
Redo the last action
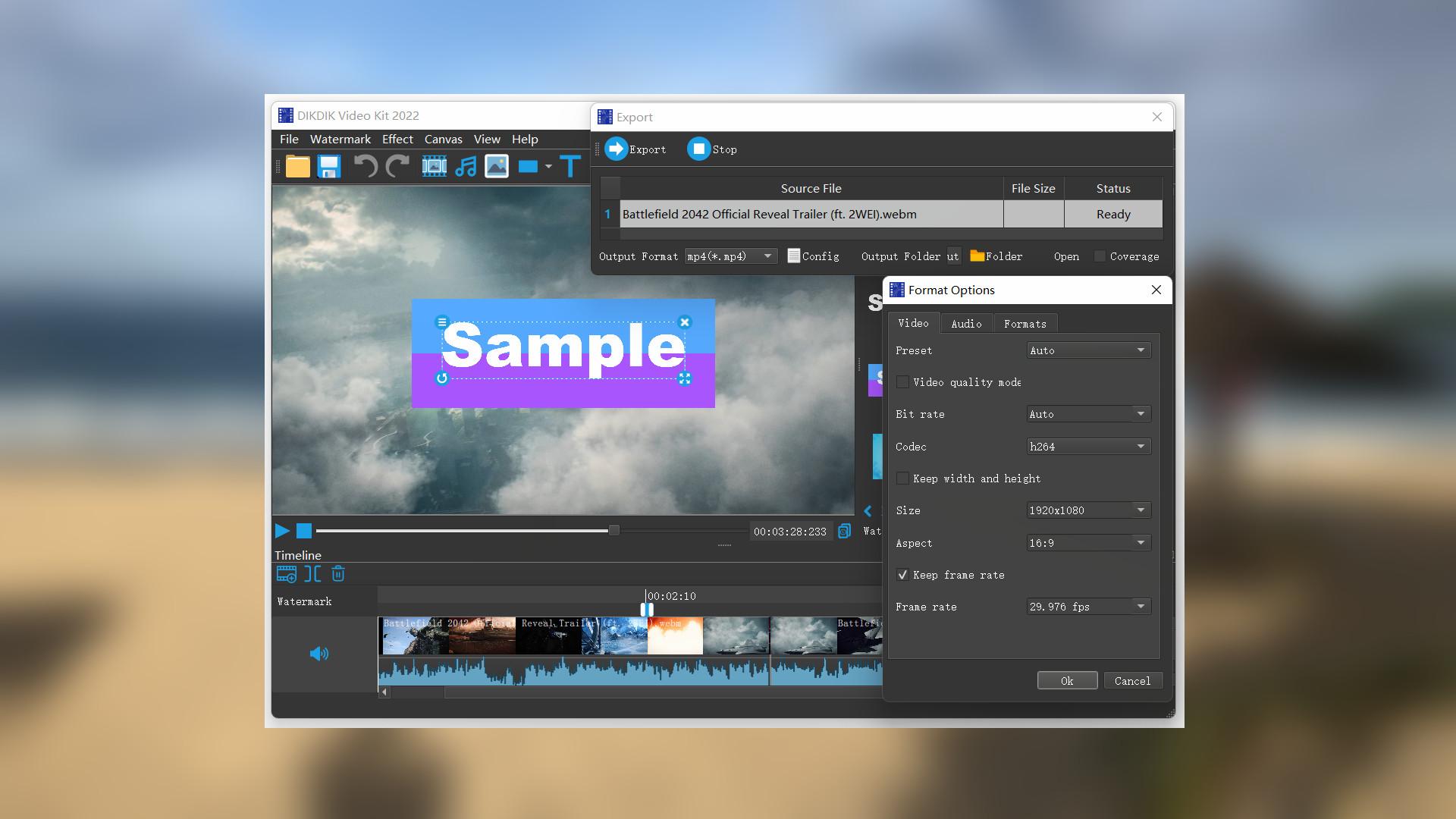pos(397,167)
